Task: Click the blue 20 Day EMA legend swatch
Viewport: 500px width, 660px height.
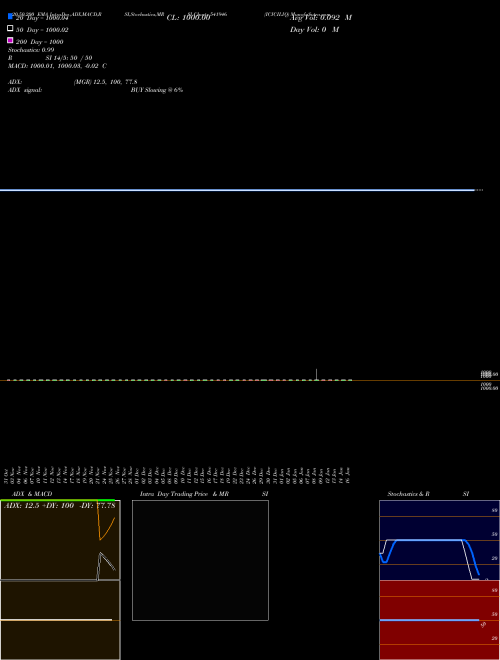Action: coord(10,16)
